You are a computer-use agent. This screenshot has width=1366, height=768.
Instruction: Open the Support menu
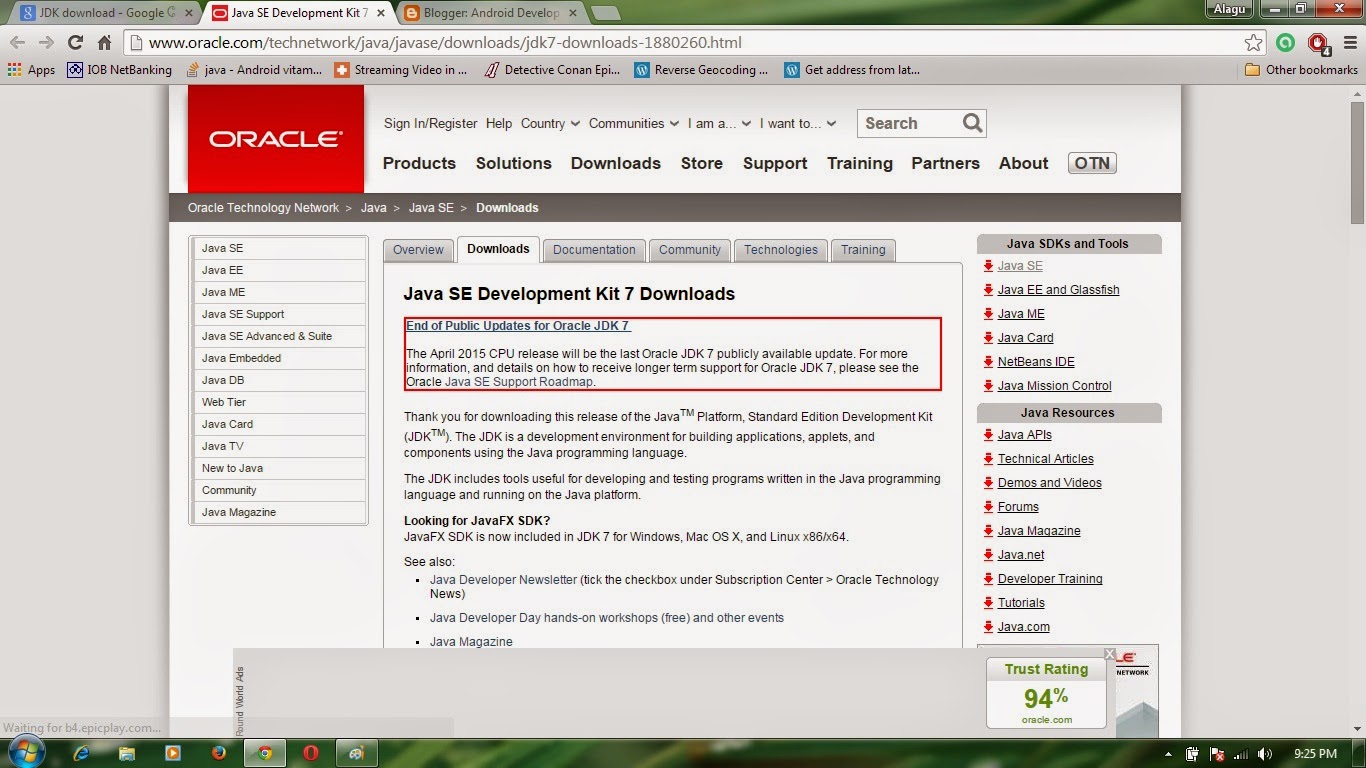point(775,163)
